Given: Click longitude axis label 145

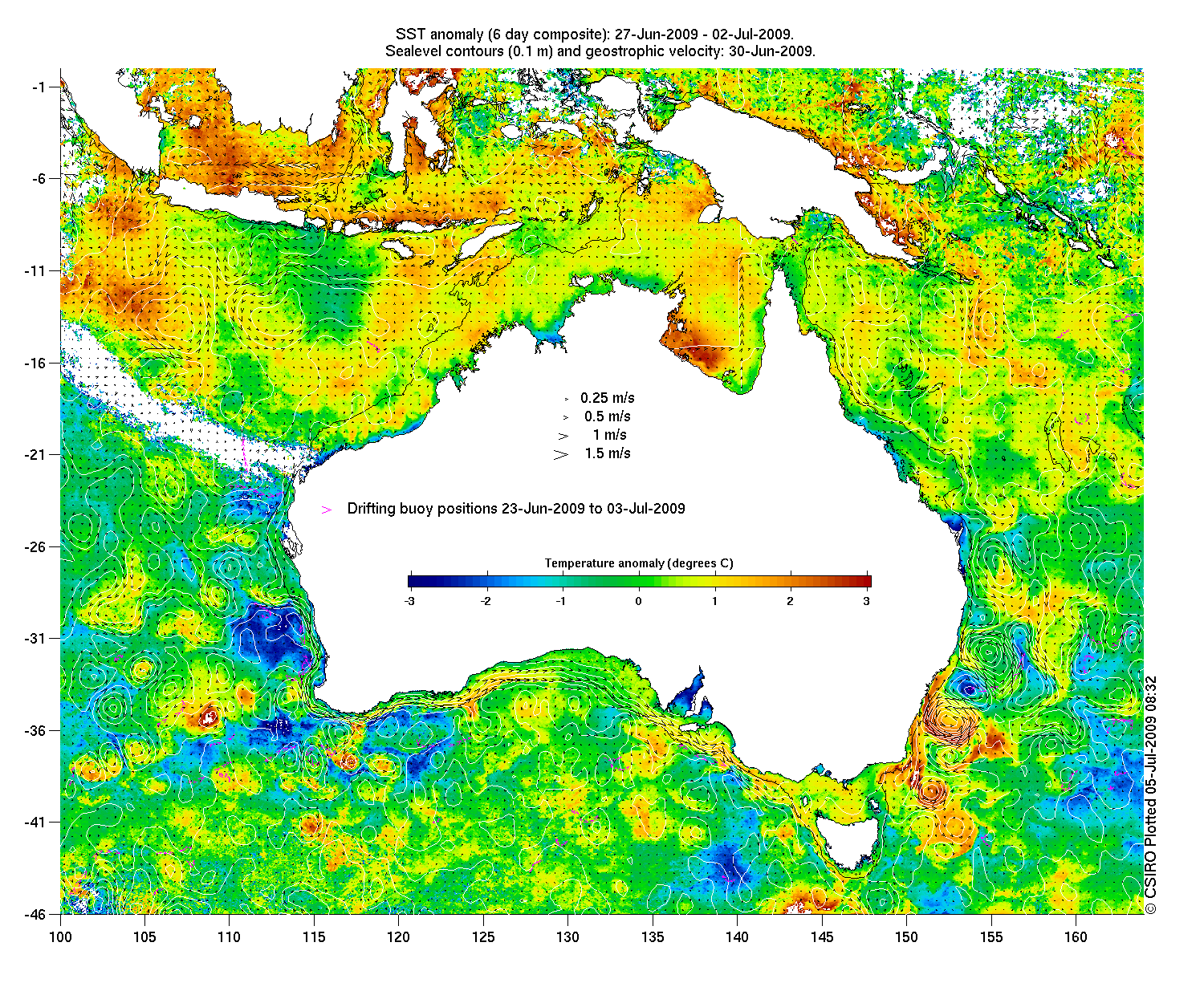Looking at the screenshot, I should coord(822,937).
